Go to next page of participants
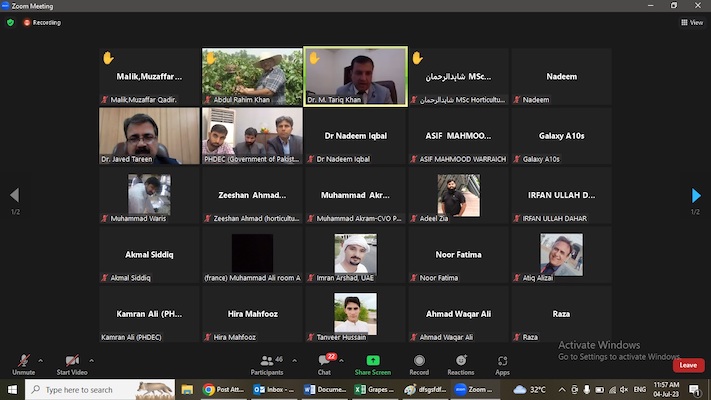This screenshot has height=400, width=711. click(x=696, y=195)
